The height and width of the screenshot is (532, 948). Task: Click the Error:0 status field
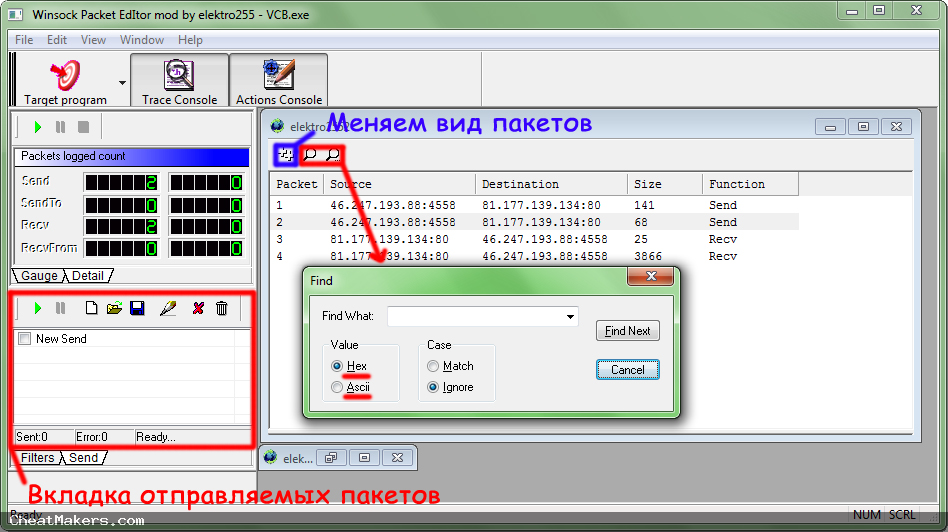(x=103, y=436)
